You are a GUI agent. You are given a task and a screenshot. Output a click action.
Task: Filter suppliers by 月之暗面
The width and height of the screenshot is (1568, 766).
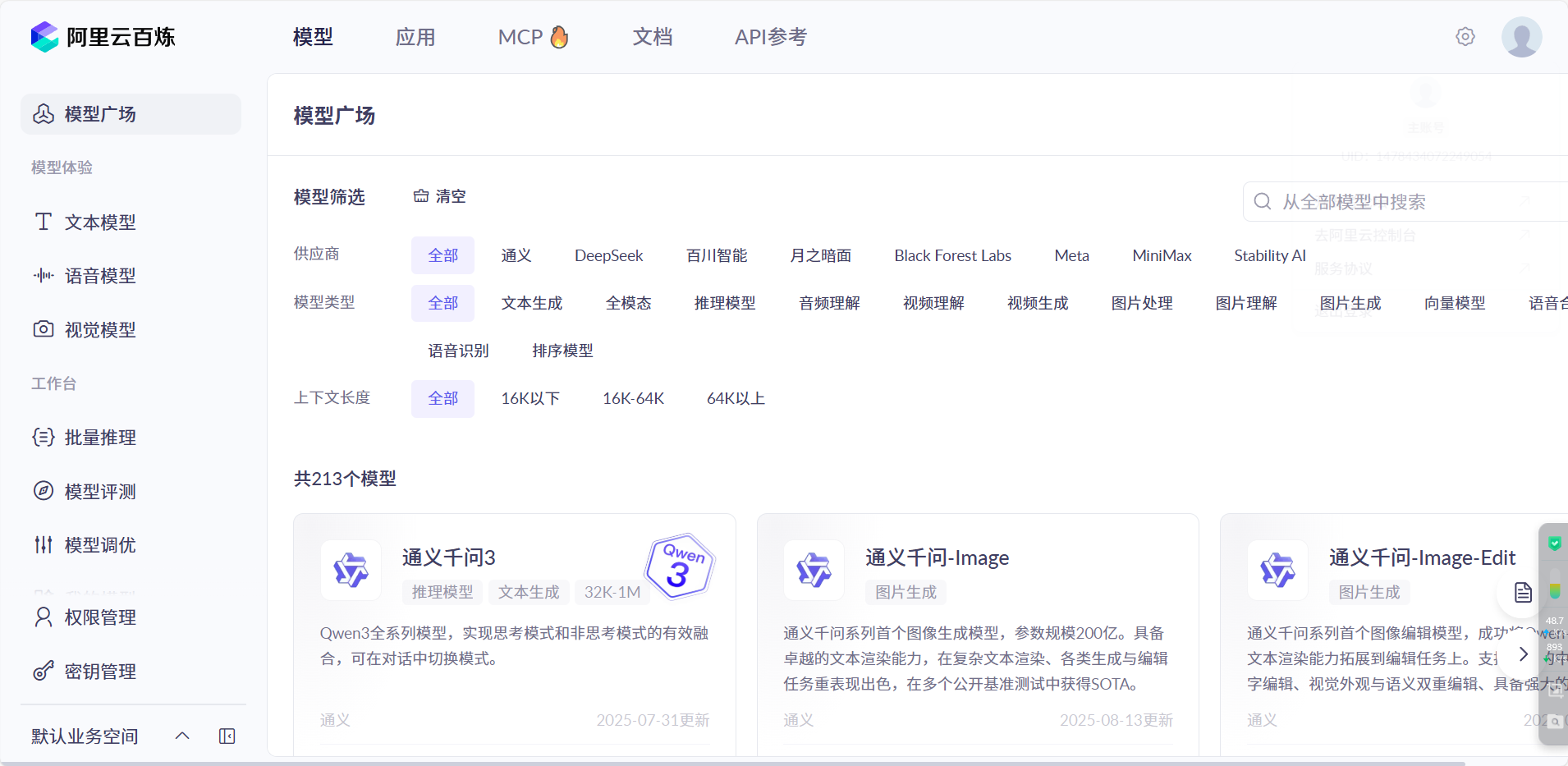point(821,255)
